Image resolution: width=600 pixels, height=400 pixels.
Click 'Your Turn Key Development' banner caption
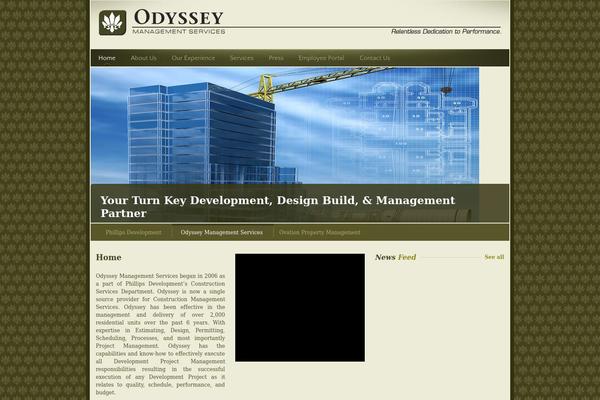[x=278, y=206]
